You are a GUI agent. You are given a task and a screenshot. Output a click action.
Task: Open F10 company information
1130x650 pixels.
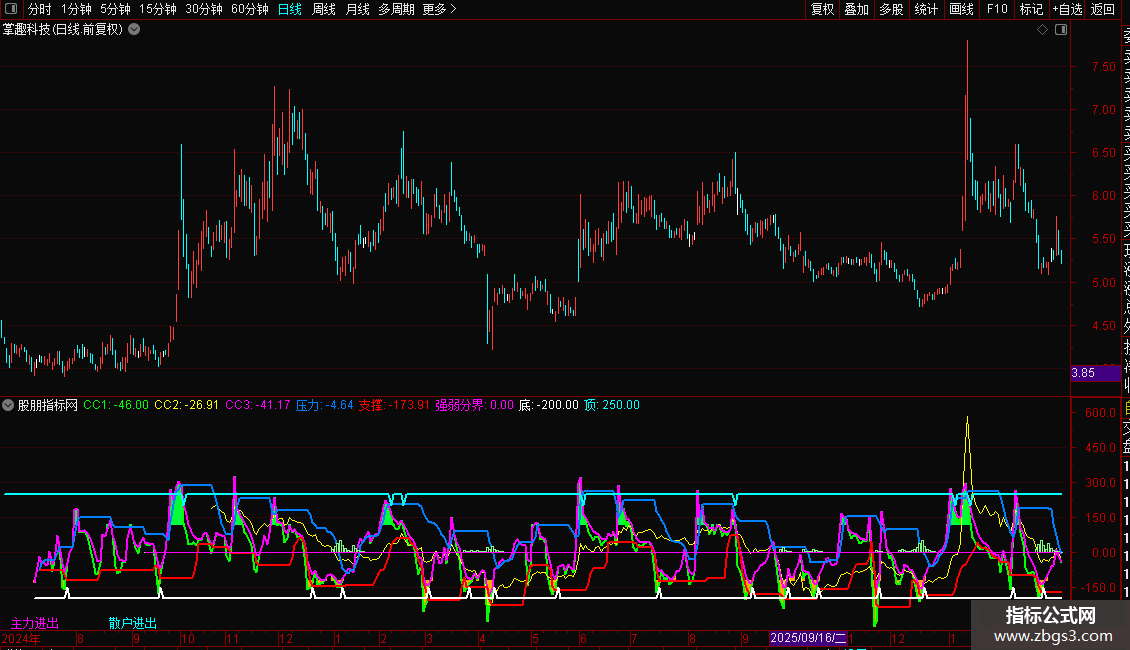[x=997, y=10]
